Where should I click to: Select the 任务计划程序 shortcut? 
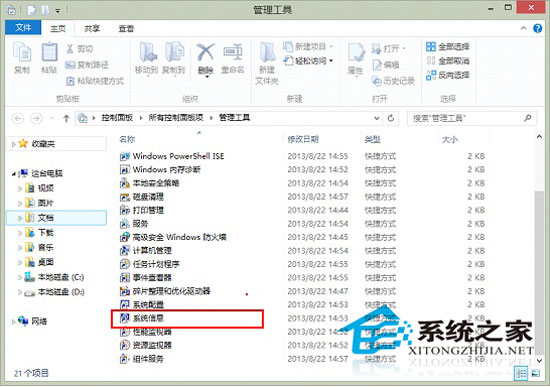149,264
